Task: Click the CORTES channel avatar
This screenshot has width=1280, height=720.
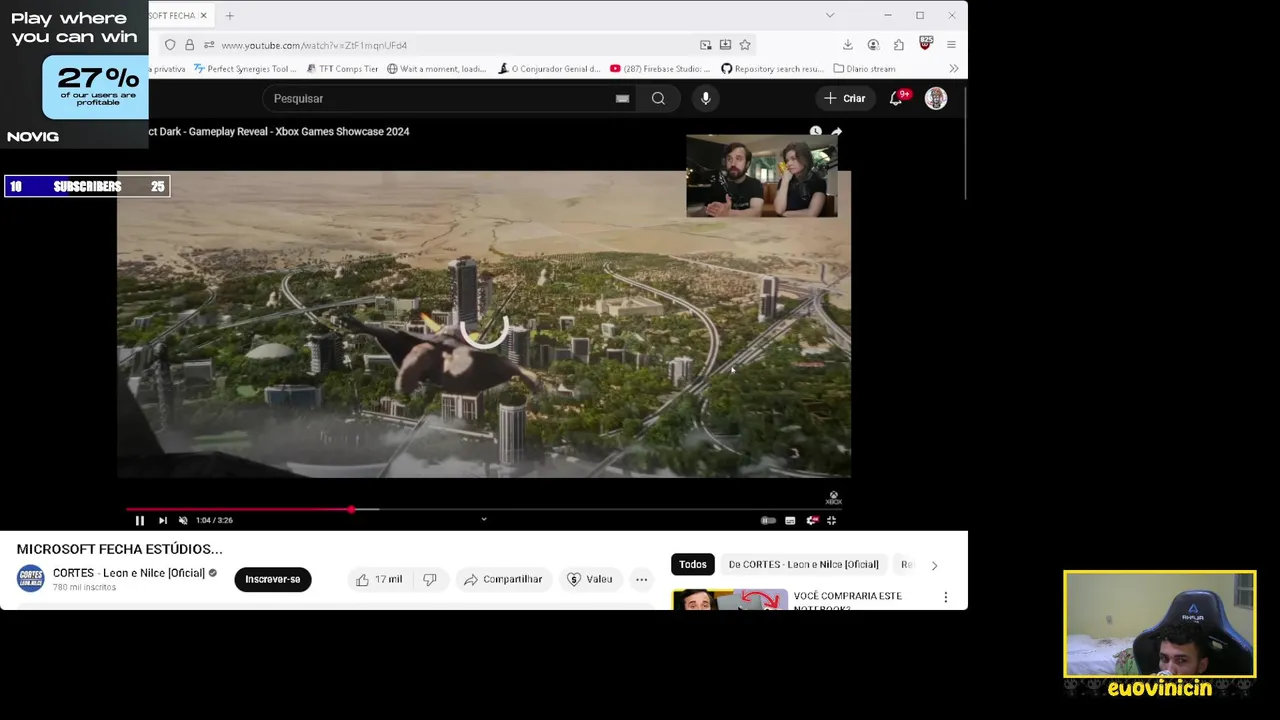Action: pyautogui.click(x=31, y=579)
